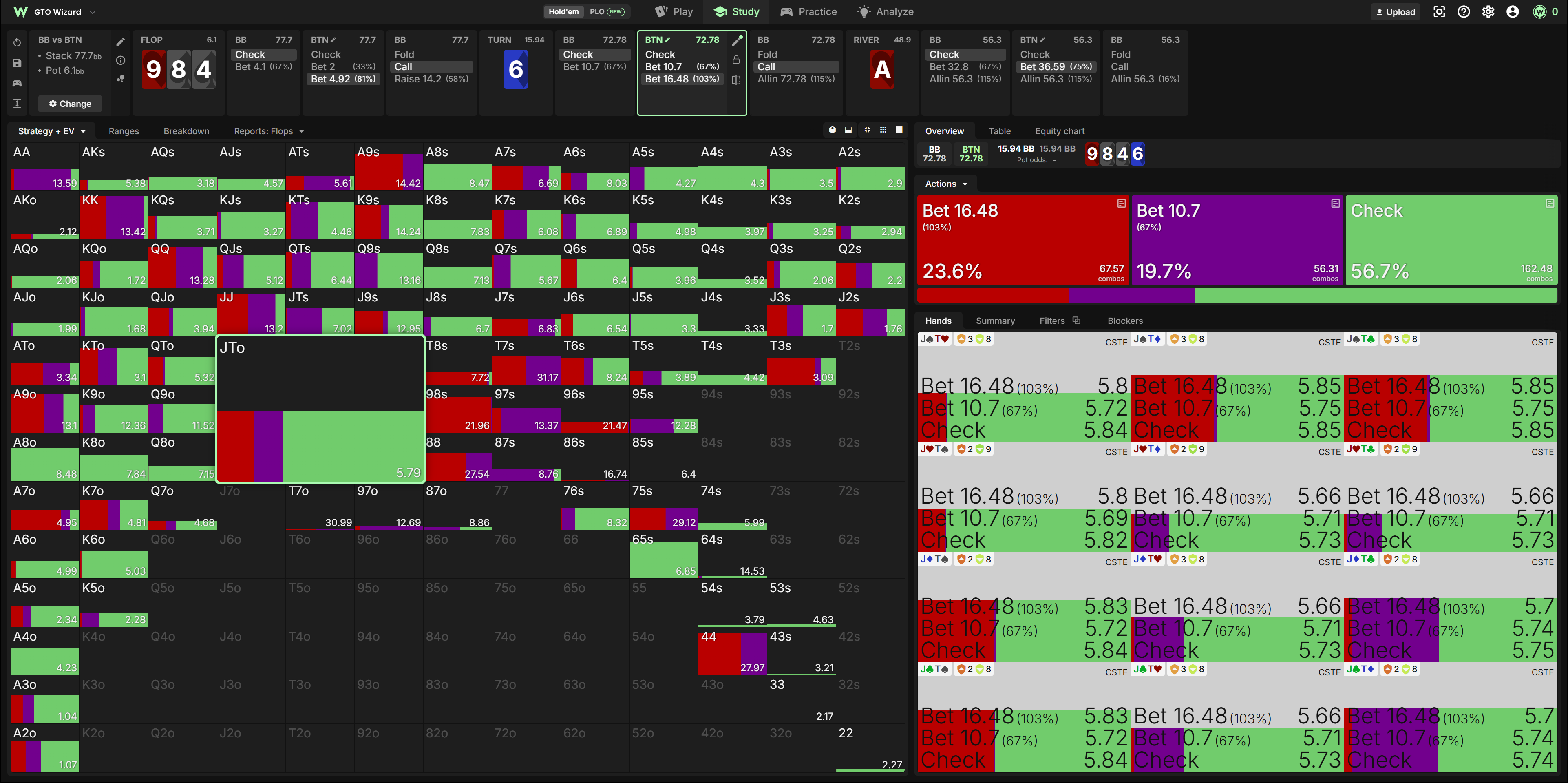Open the settings gear icon in top bar

pyautogui.click(x=1488, y=11)
